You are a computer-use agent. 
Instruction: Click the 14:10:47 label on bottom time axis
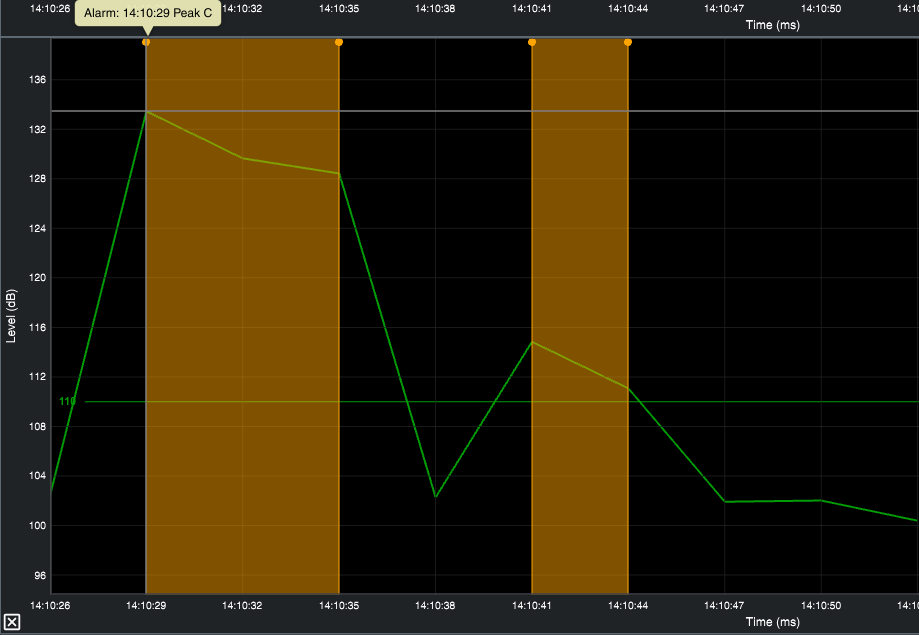tap(724, 605)
